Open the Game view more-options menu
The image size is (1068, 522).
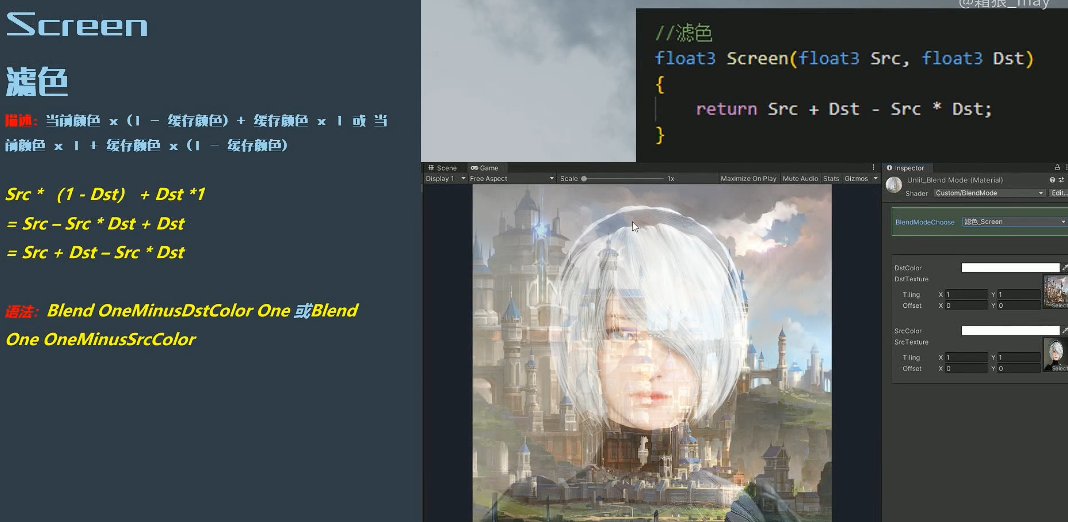point(874,168)
